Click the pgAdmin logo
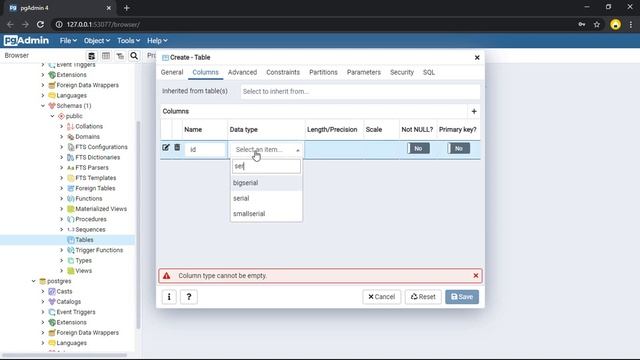The width and height of the screenshot is (640, 360). pos(27,40)
